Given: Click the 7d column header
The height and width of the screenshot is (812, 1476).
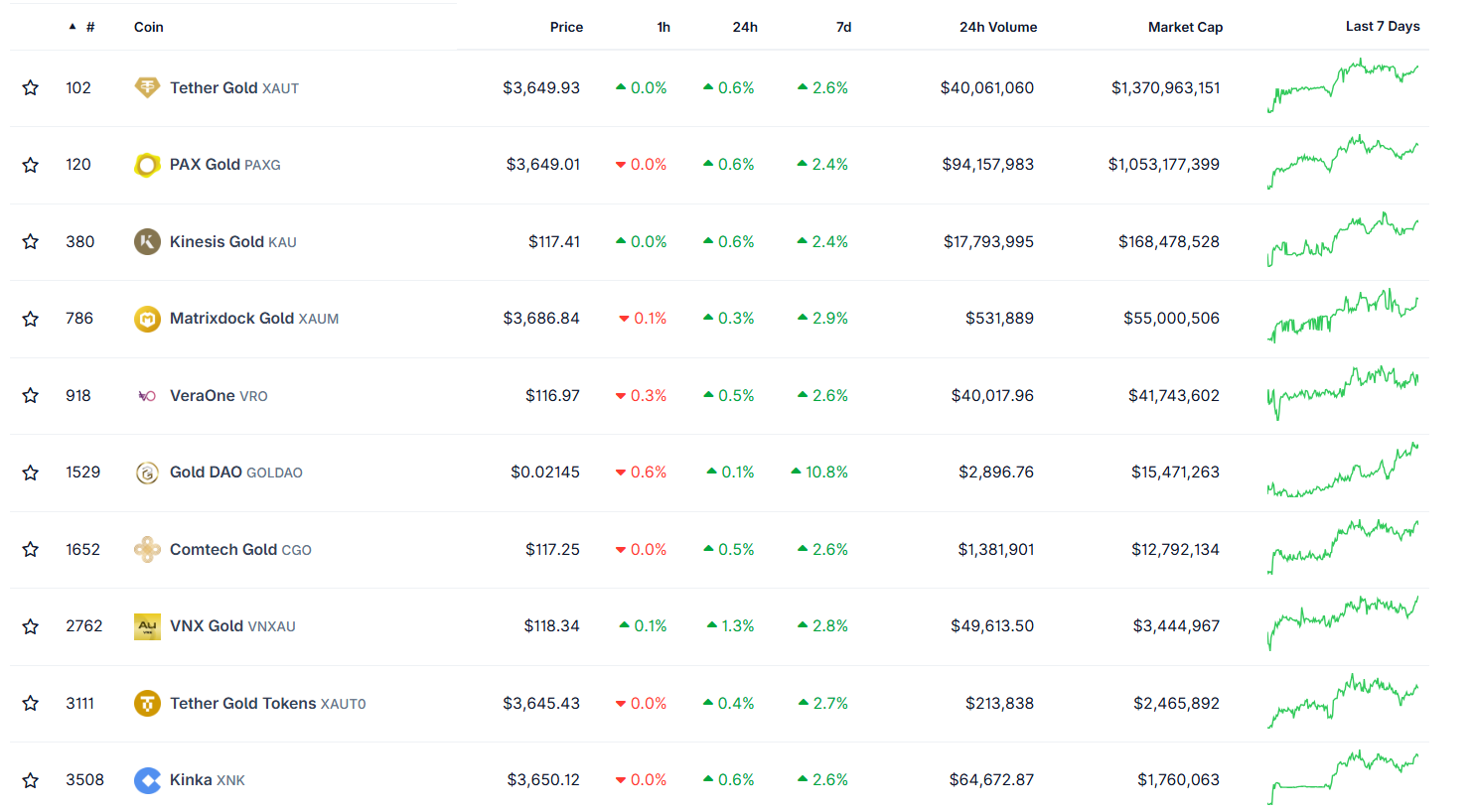Looking at the screenshot, I should (843, 27).
